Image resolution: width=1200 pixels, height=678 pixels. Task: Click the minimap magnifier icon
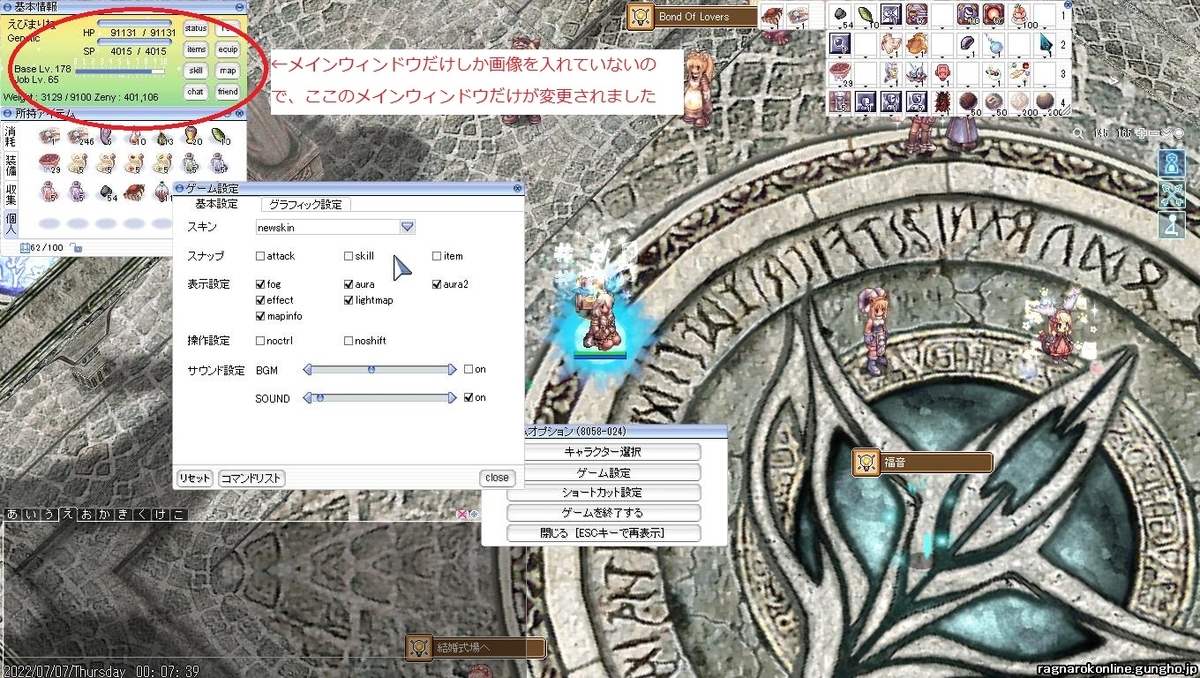pyautogui.click(x=1078, y=134)
